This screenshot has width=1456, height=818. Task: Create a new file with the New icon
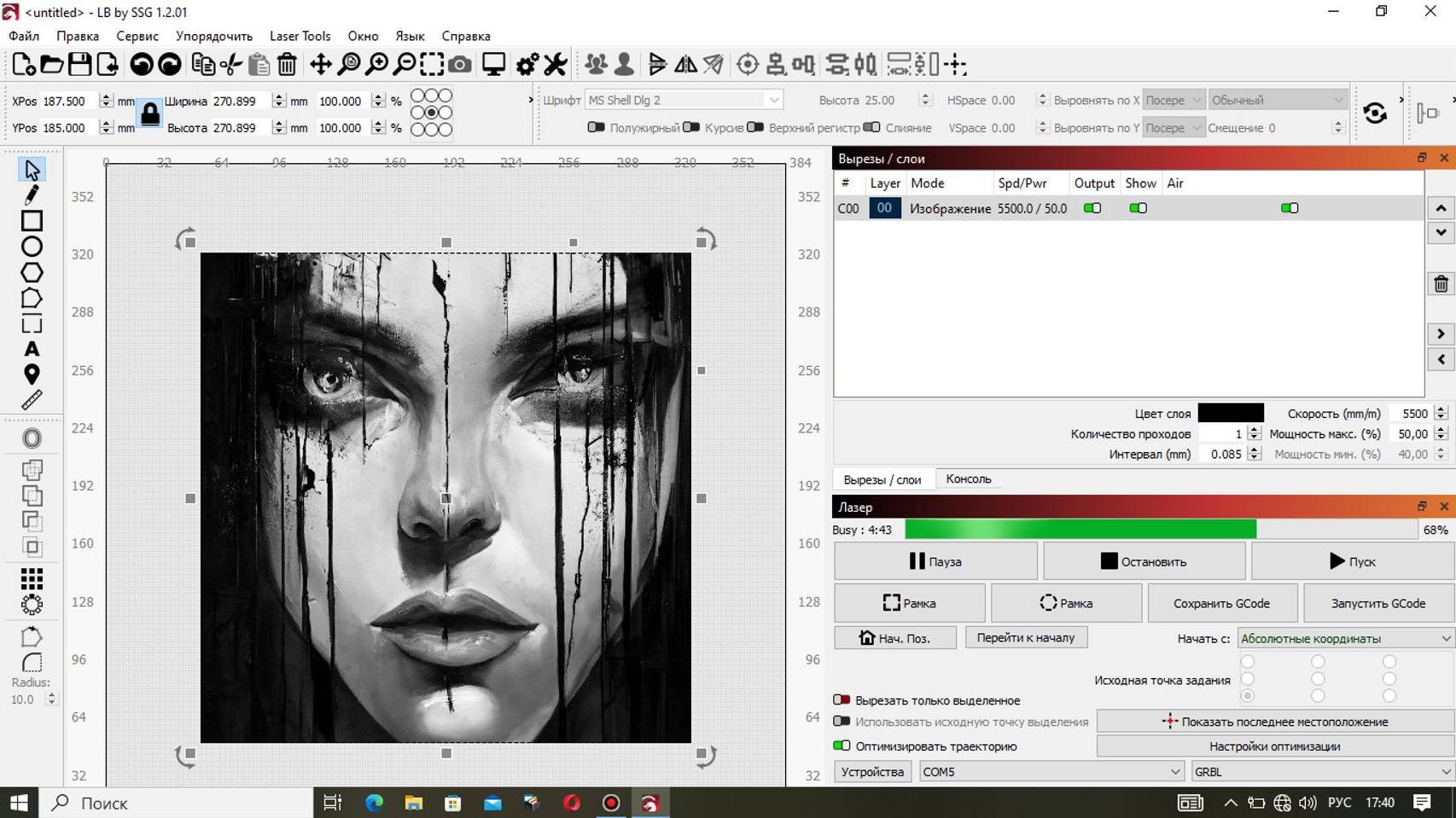click(x=23, y=65)
